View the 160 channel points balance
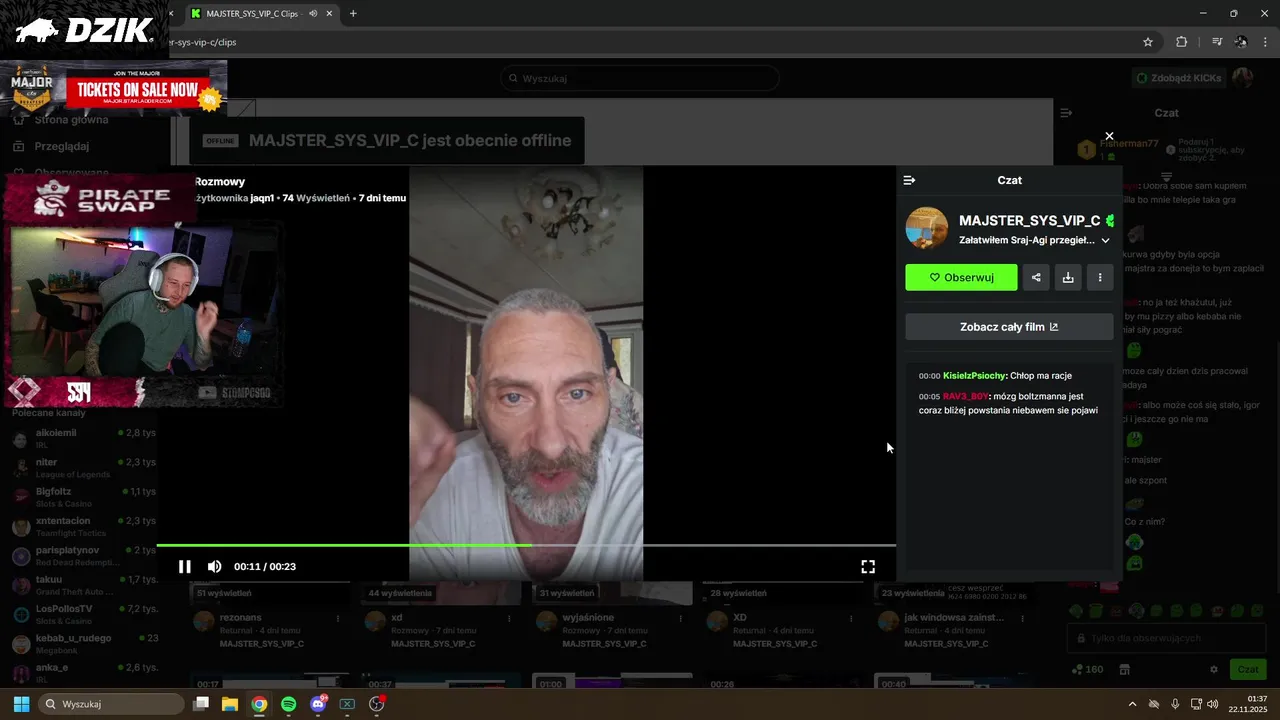The height and width of the screenshot is (720, 1280). coord(1087,669)
